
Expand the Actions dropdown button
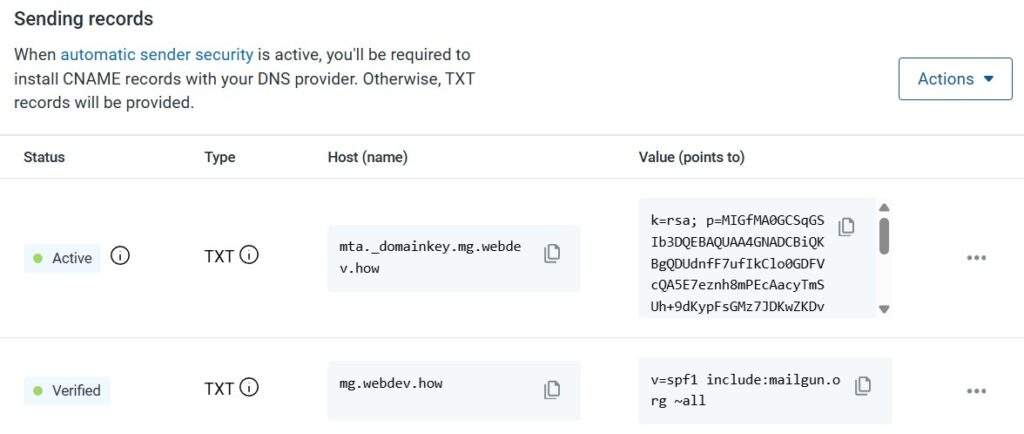[955, 79]
